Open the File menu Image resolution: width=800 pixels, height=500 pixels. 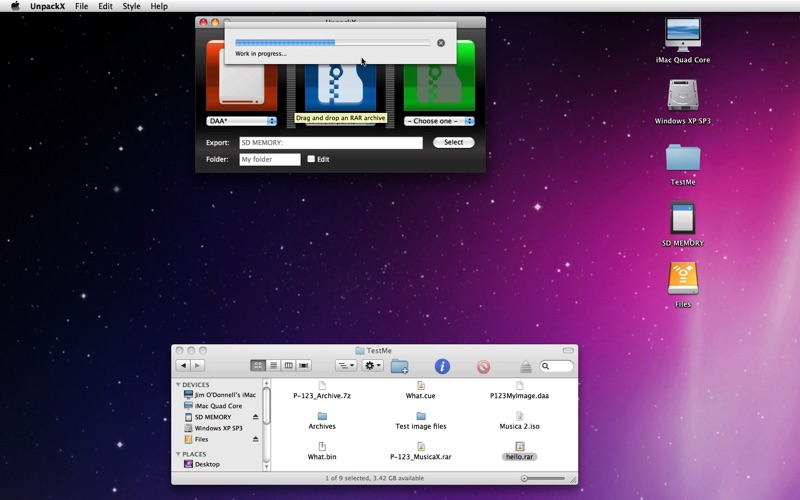tap(81, 6)
